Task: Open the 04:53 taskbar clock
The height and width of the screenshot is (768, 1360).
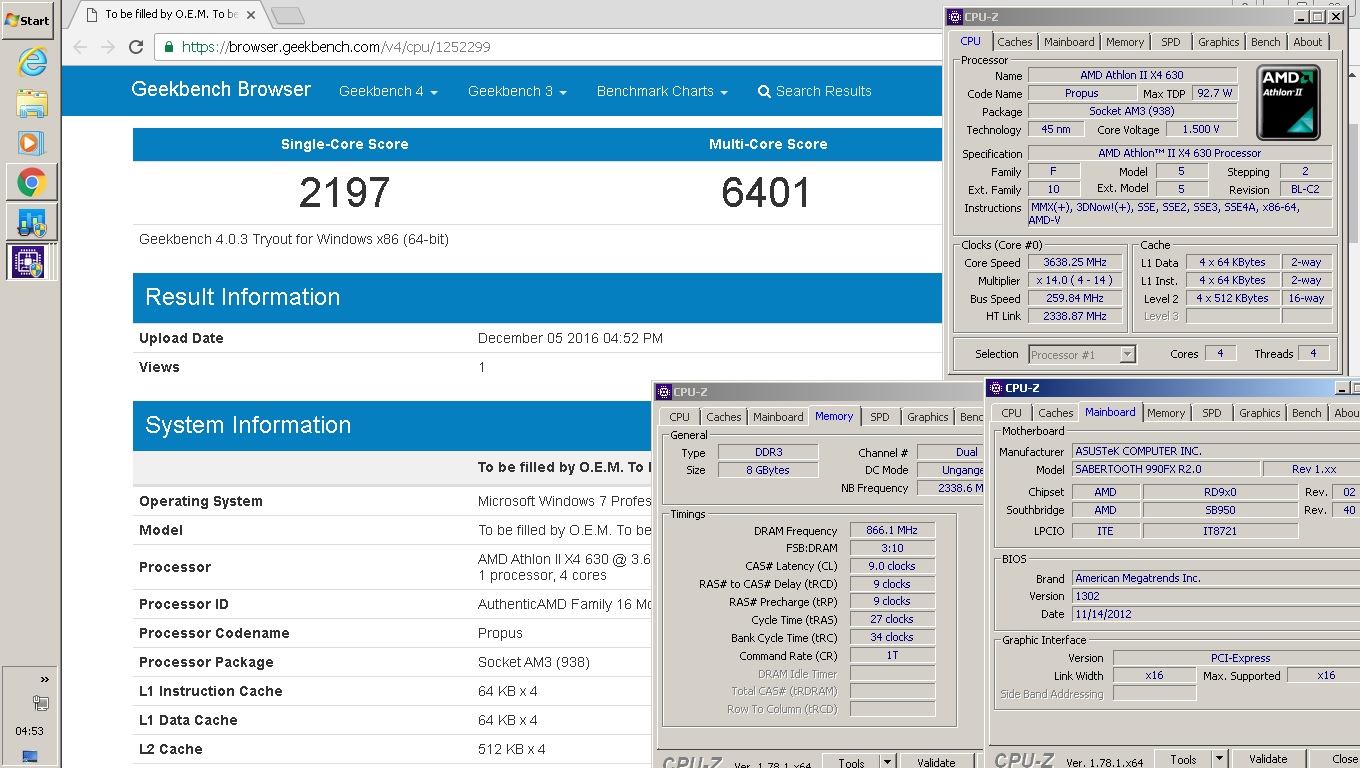Action: (x=28, y=731)
